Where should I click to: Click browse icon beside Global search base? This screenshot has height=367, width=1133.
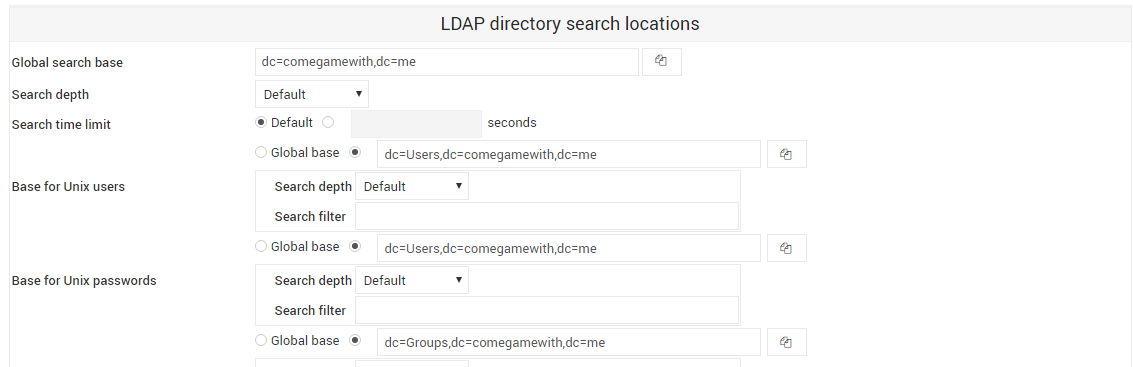tap(661, 62)
